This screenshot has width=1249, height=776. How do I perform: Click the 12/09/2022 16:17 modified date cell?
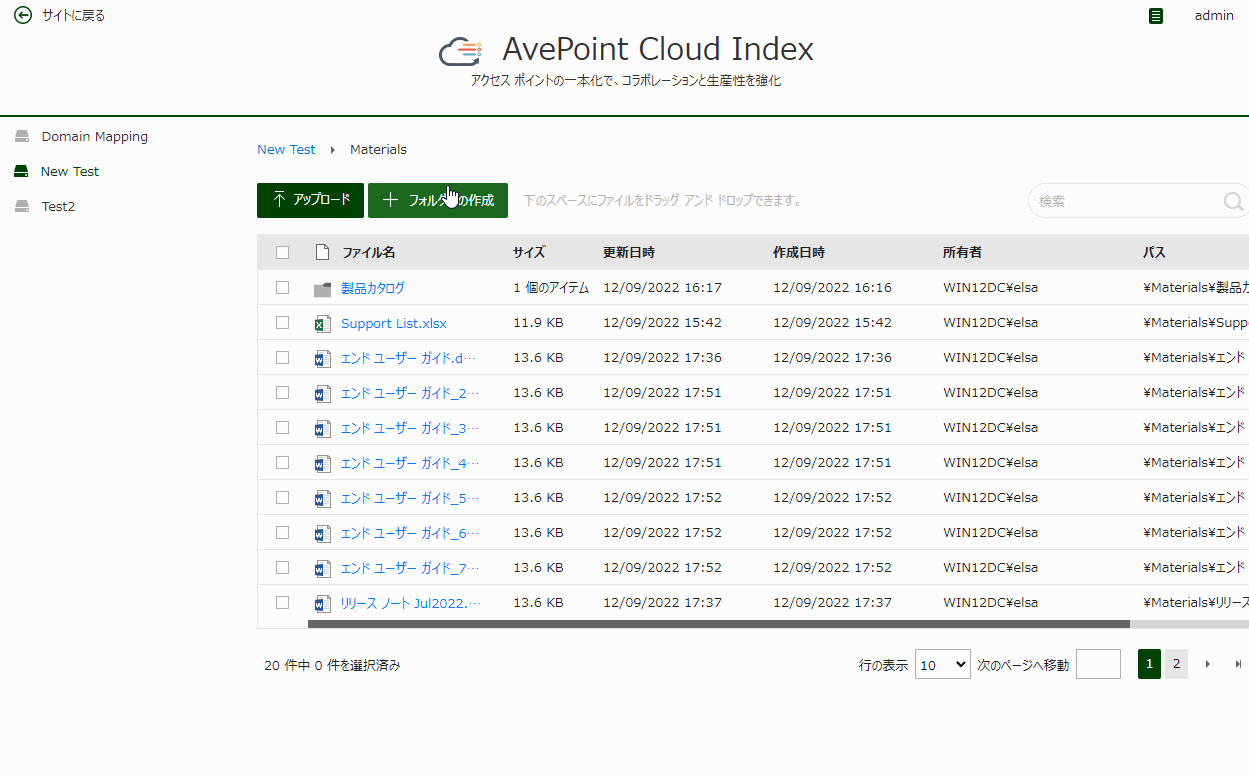click(x=662, y=287)
